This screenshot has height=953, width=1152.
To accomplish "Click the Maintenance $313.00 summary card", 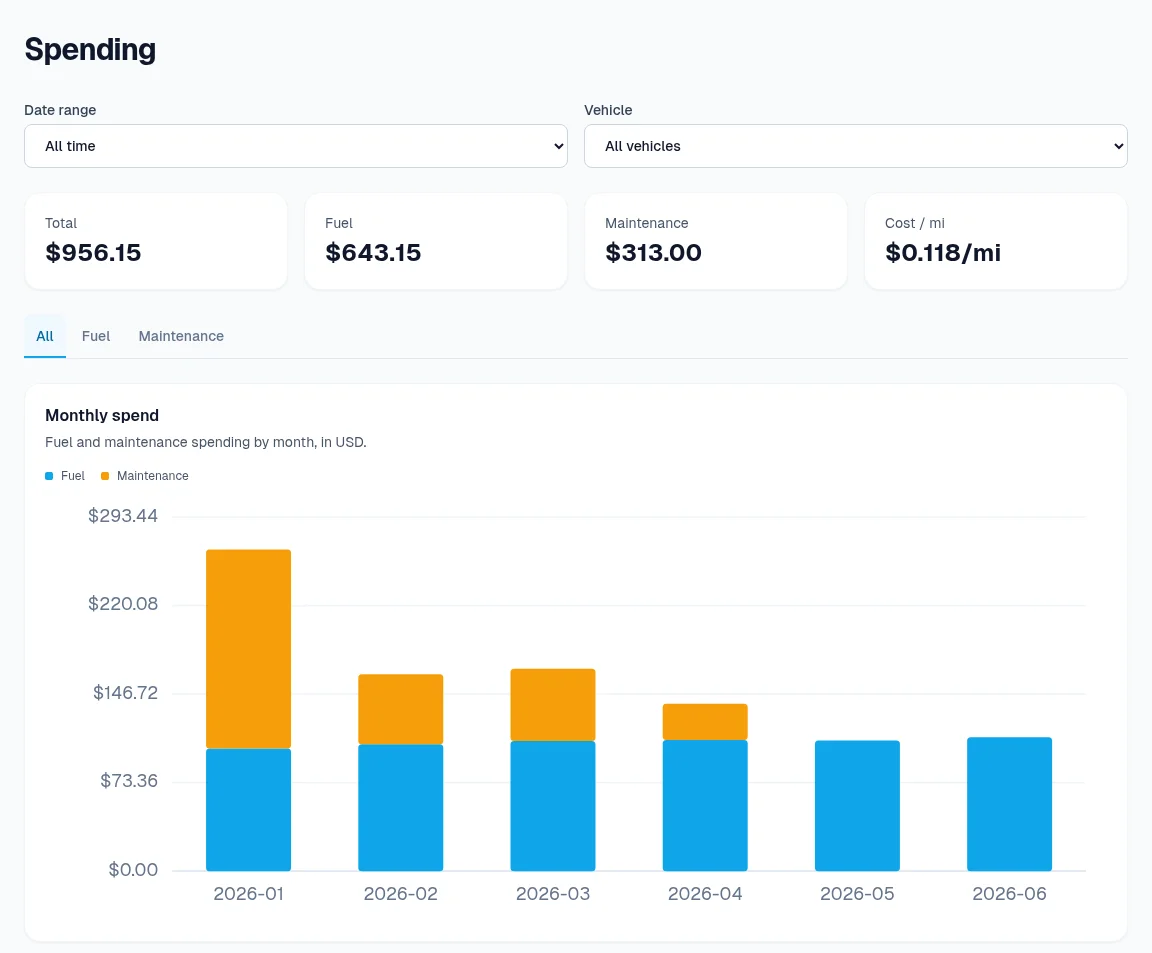I will point(716,241).
